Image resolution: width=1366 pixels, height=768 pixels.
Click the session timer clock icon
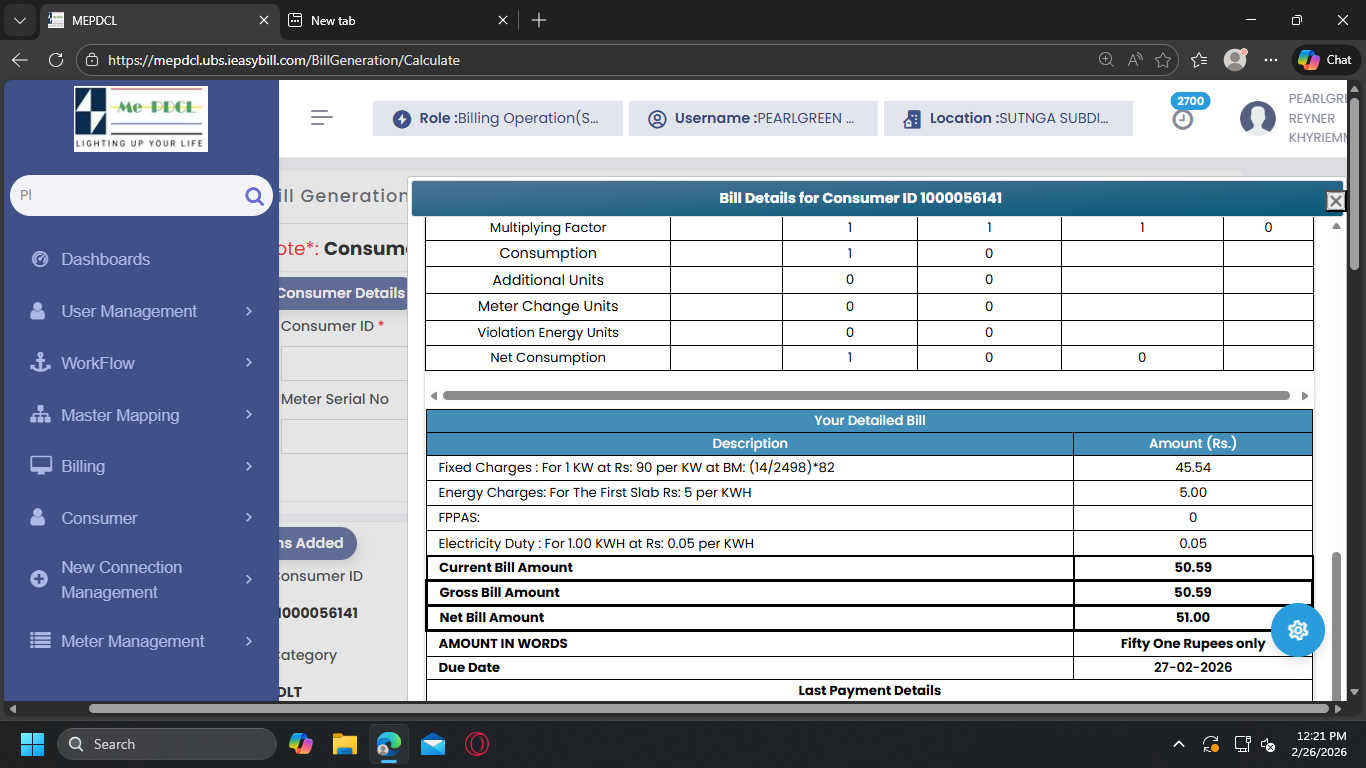click(1183, 119)
